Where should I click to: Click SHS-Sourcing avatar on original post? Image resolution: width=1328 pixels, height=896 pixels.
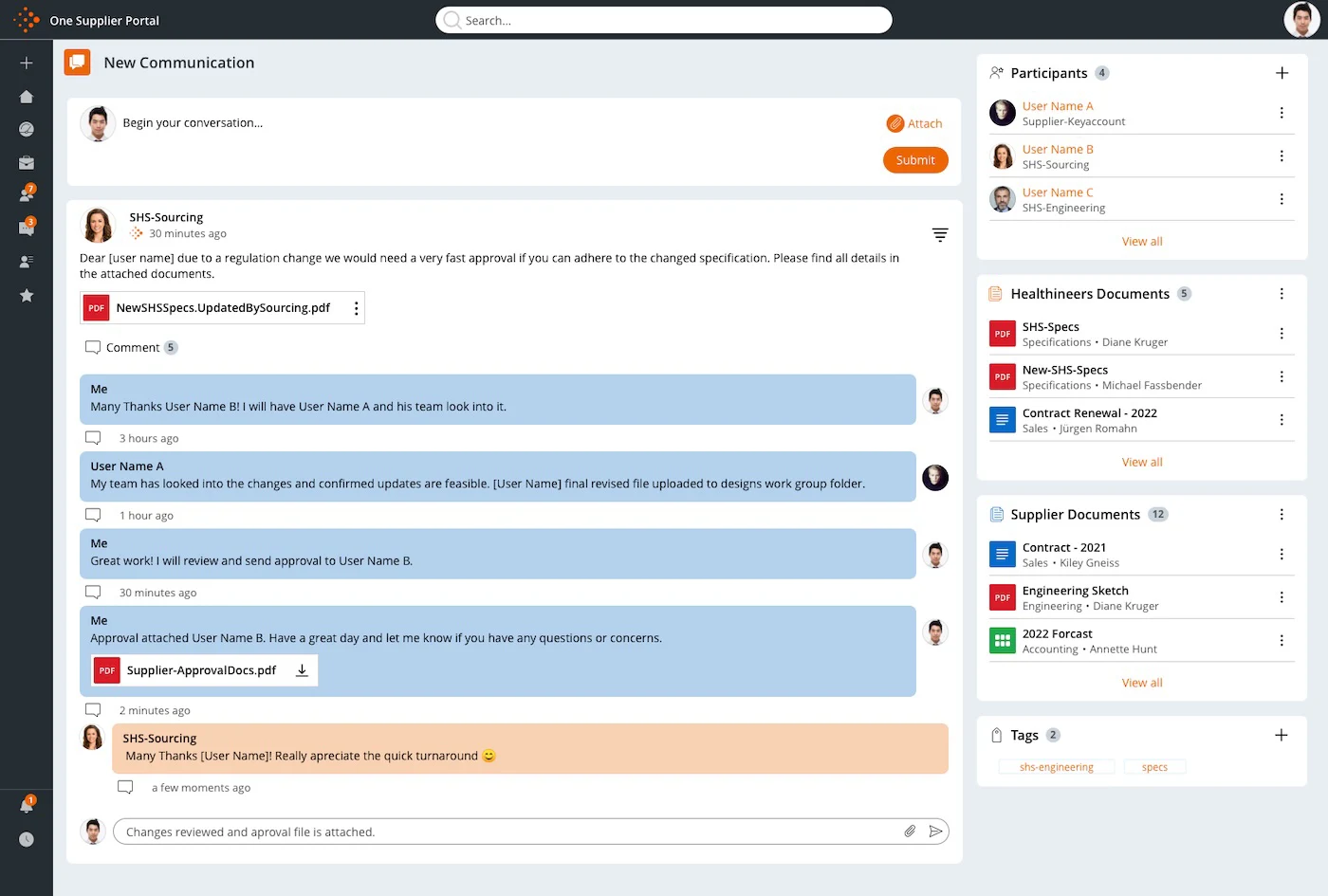pyautogui.click(x=98, y=225)
